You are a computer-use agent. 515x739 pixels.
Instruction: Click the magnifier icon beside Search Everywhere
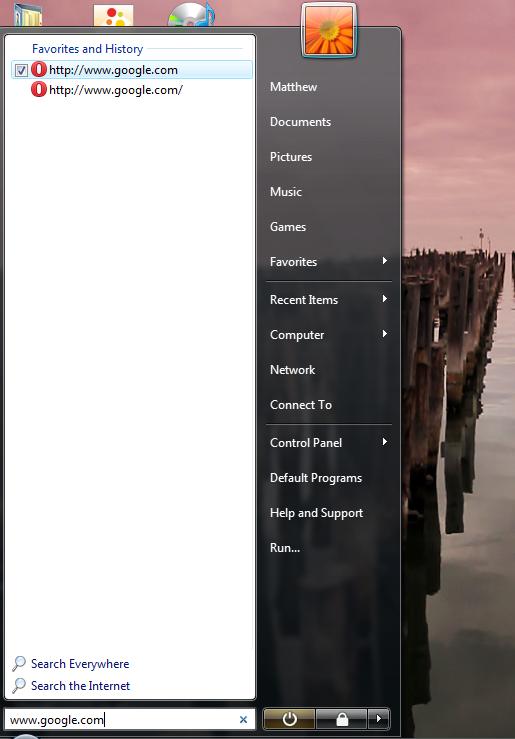coord(19,664)
